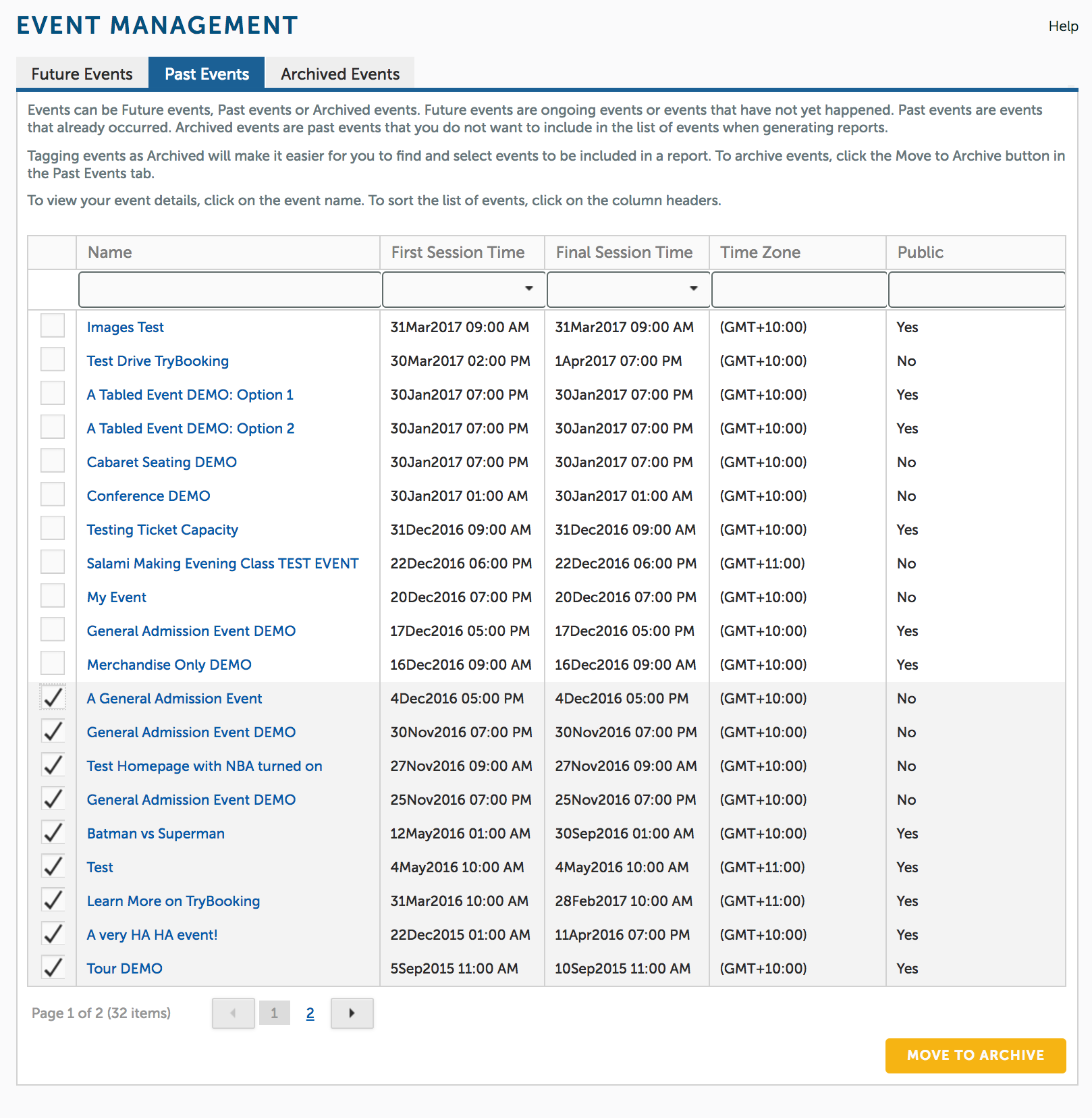Uncheck the Tour DEMO checkbox
Image resolution: width=1092 pixels, height=1118 pixels.
(x=53, y=967)
